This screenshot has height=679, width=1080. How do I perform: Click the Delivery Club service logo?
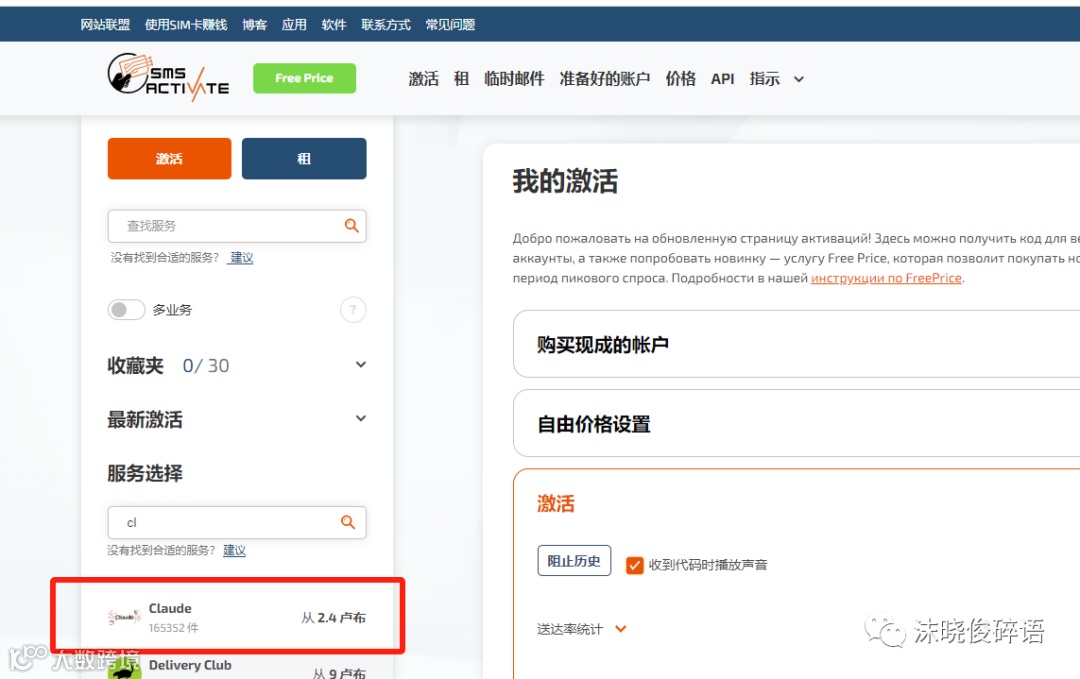click(x=124, y=668)
